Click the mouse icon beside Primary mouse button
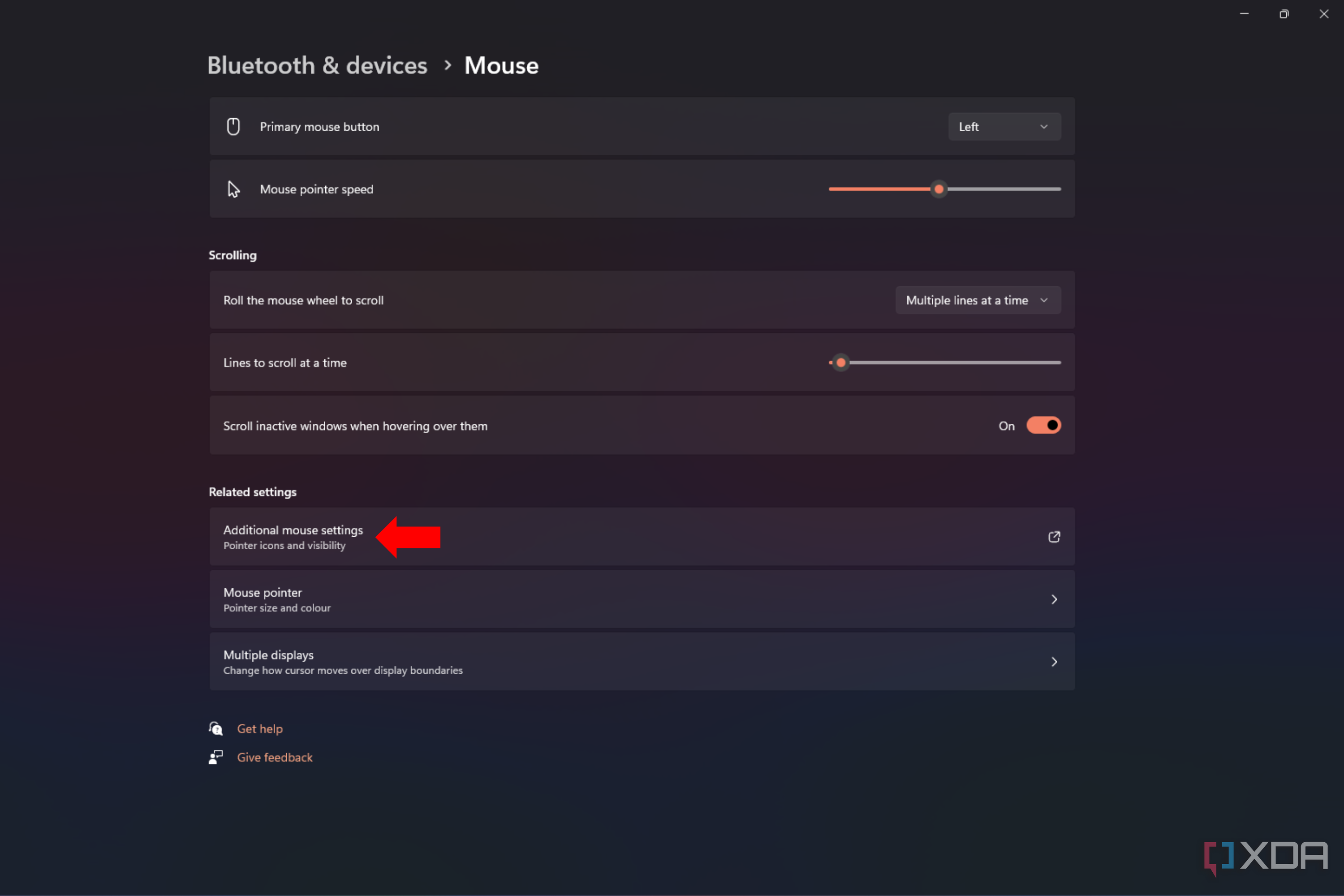This screenshot has width=1344, height=896. 233,126
